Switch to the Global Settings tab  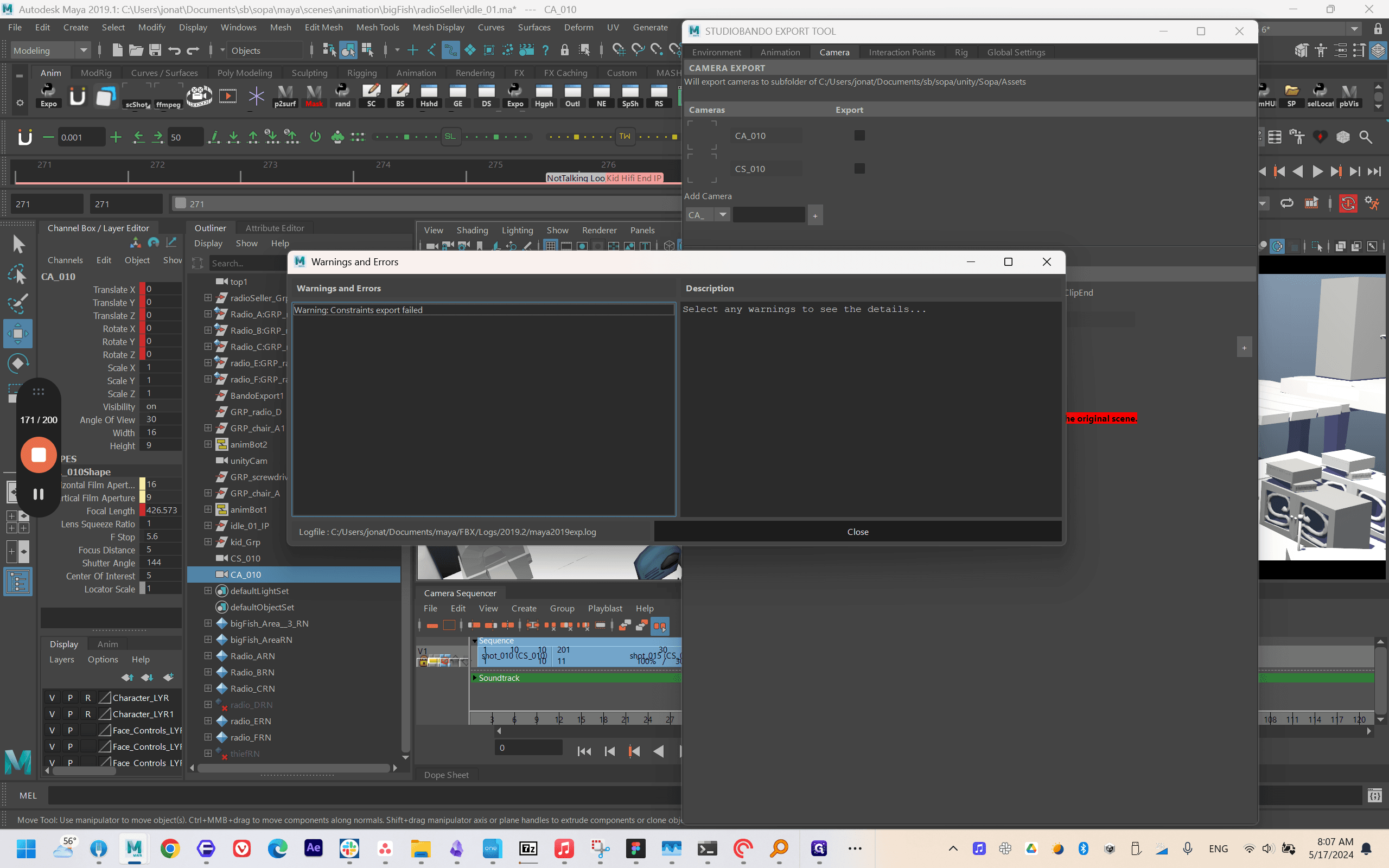click(1016, 52)
